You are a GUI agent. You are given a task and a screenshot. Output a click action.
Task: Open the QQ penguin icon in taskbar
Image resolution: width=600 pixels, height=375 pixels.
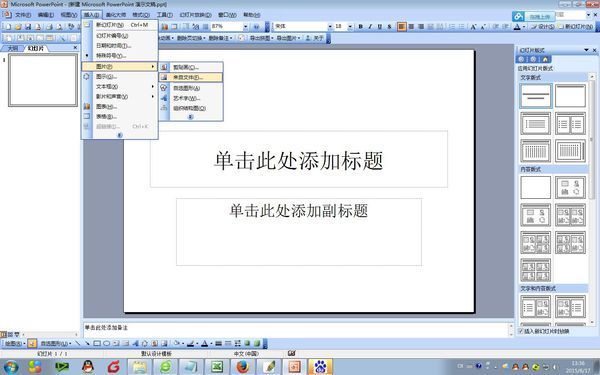pos(88,367)
